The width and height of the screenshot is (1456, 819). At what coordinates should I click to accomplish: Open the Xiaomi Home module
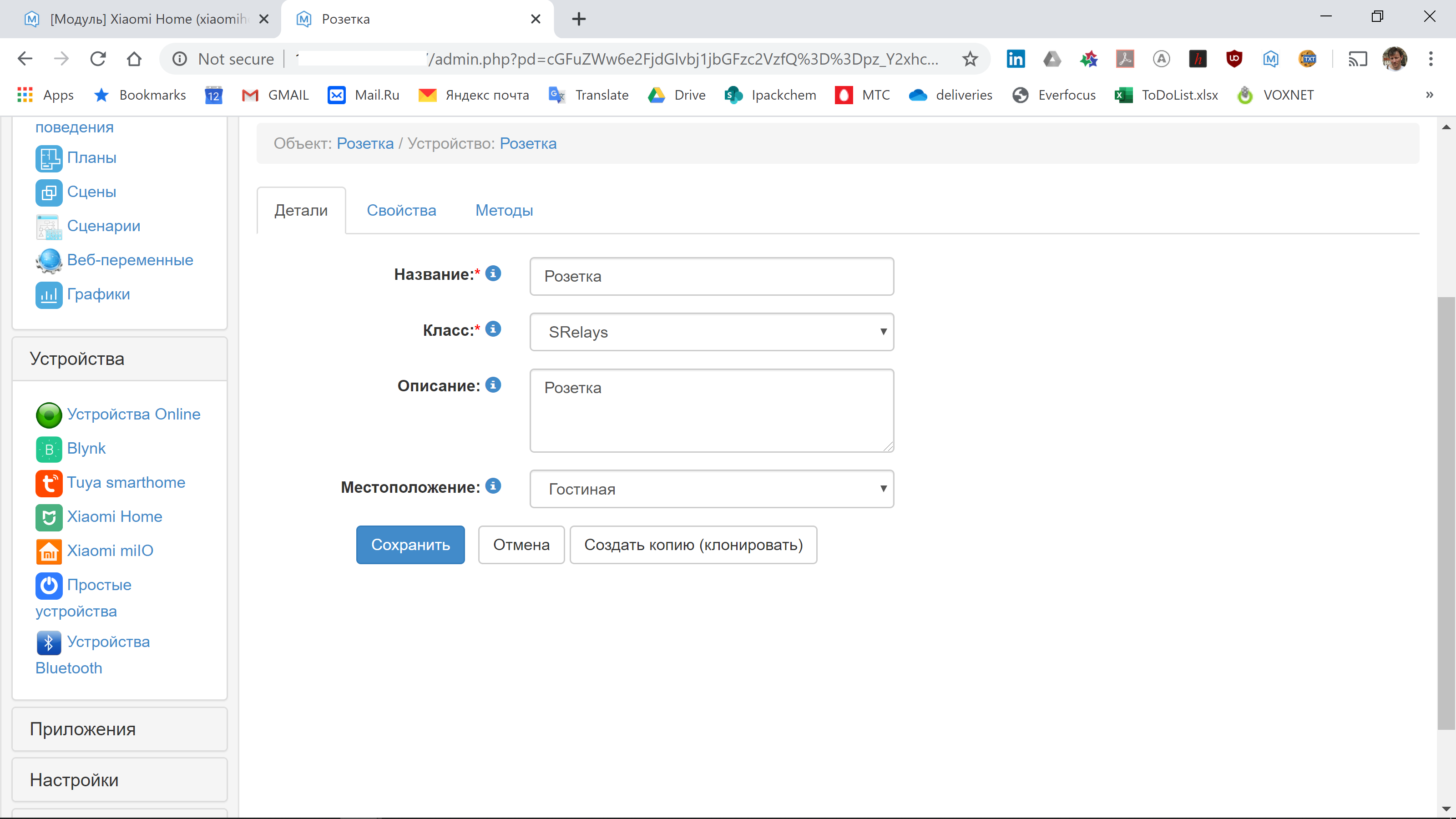click(114, 516)
